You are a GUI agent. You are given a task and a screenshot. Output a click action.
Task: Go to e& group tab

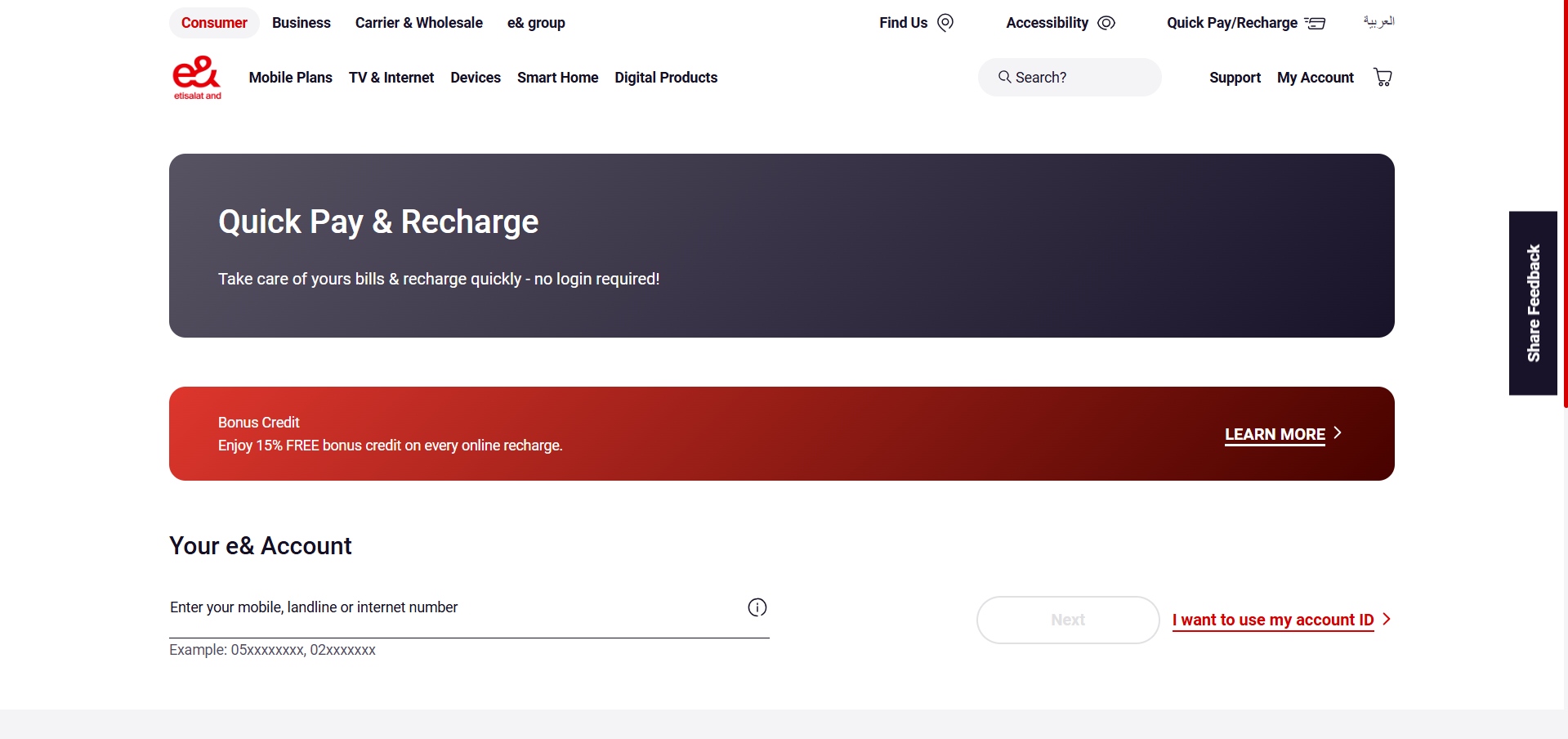pyautogui.click(x=536, y=23)
